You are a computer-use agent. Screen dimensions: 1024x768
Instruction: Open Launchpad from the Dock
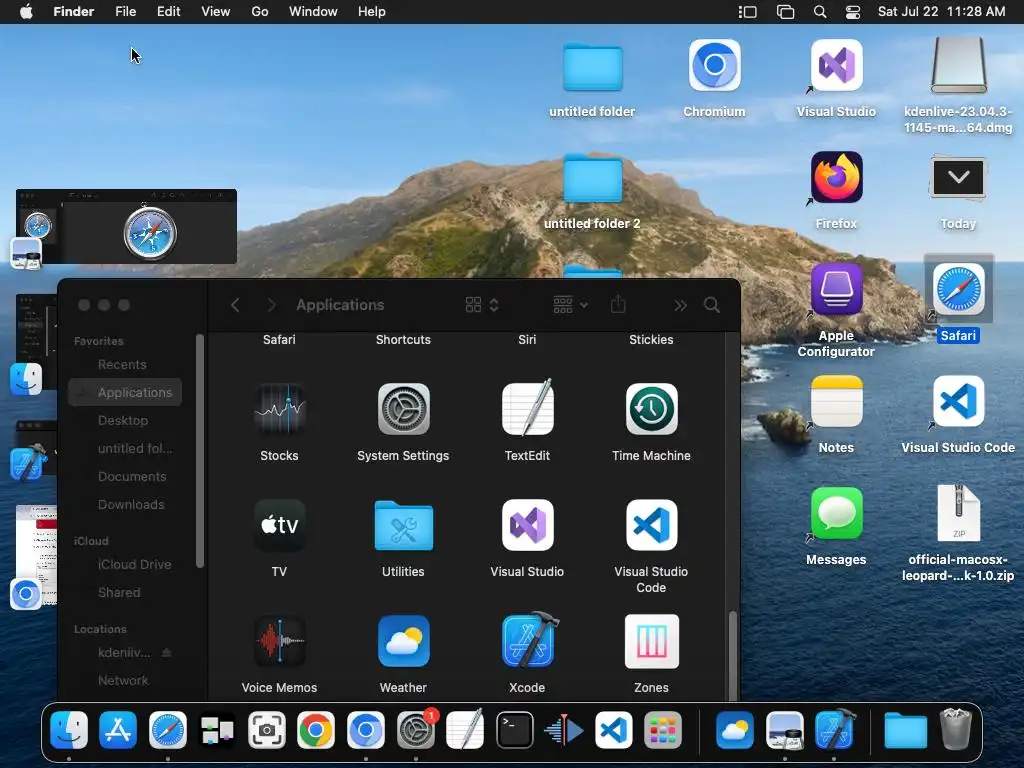[663, 730]
